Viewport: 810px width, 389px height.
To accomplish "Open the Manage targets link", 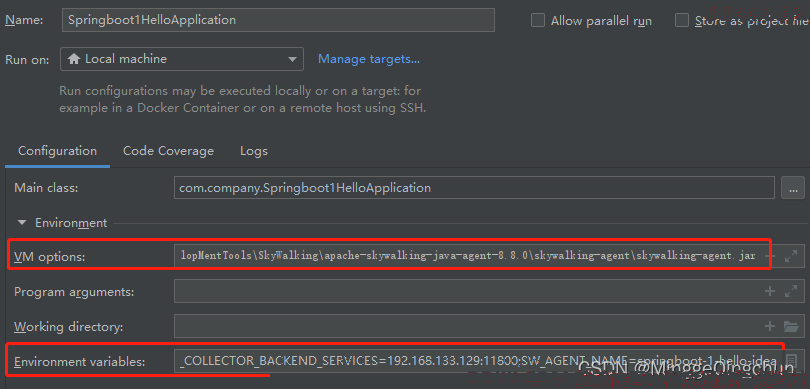I will tap(369, 59).
